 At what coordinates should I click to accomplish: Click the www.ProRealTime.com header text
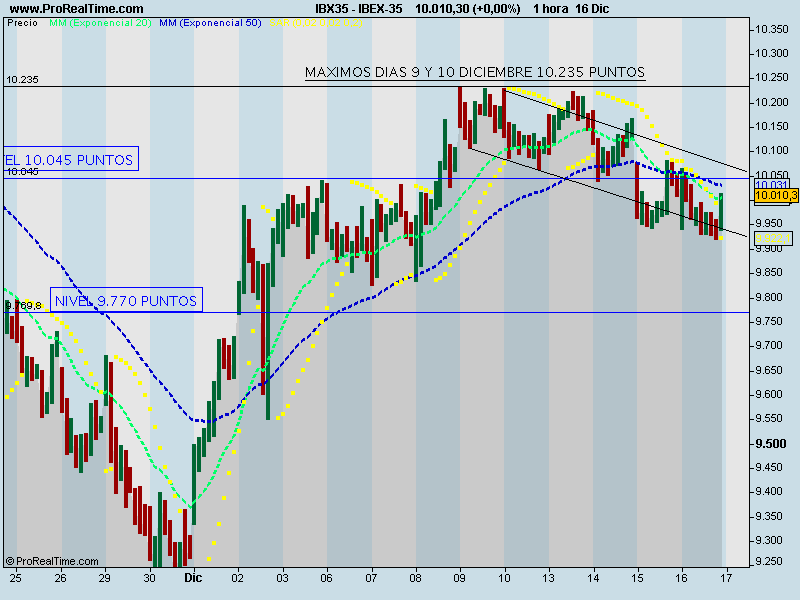77,9
